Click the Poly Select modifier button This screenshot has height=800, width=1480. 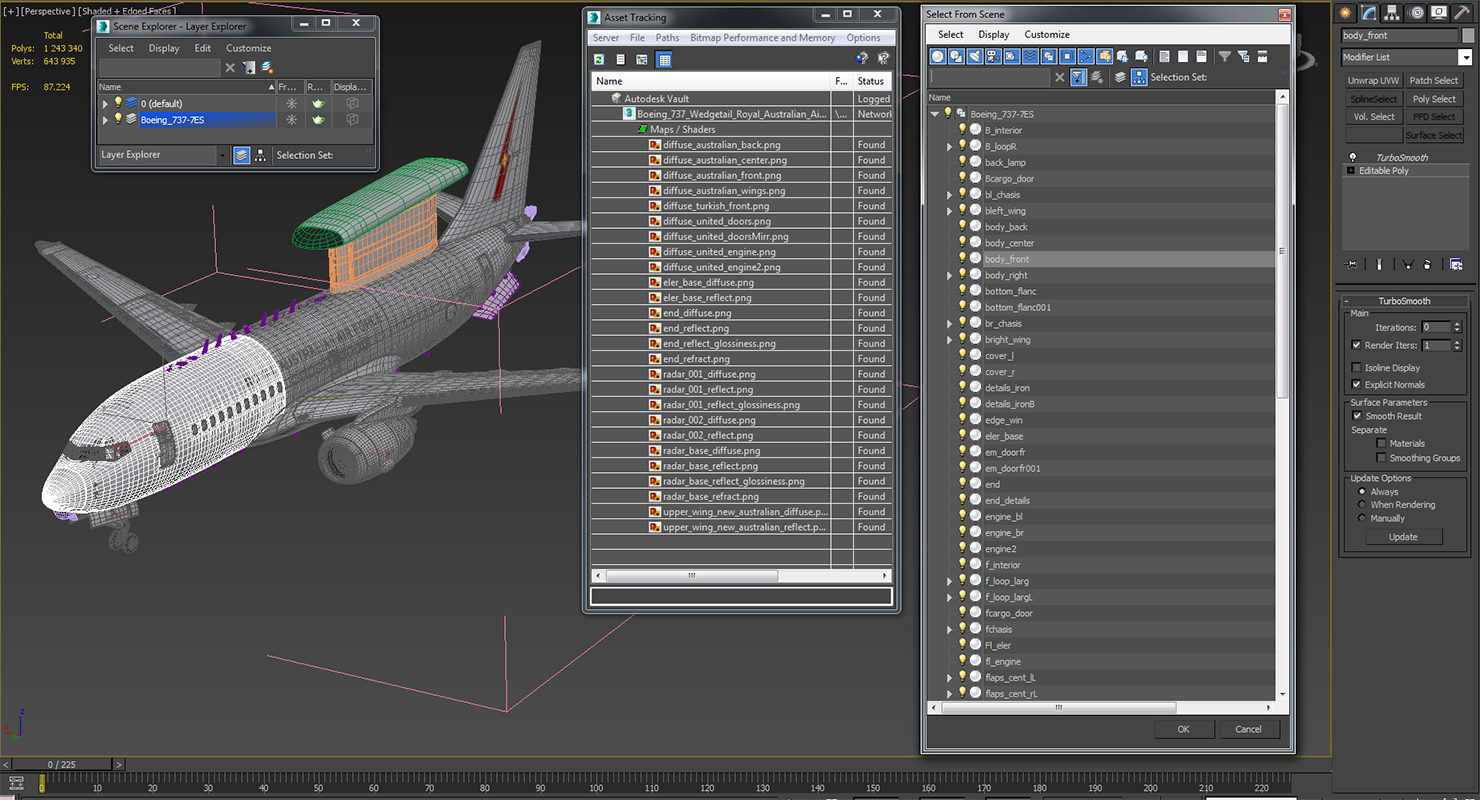(1434, 99)
